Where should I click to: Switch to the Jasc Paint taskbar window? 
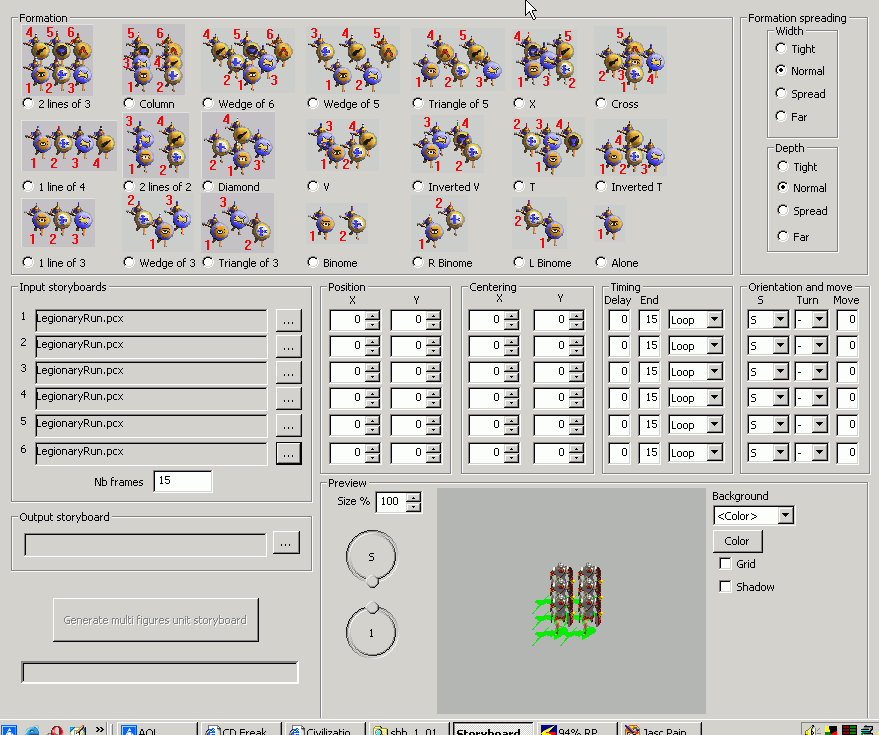pyautogui.click(x=661, y=729)
